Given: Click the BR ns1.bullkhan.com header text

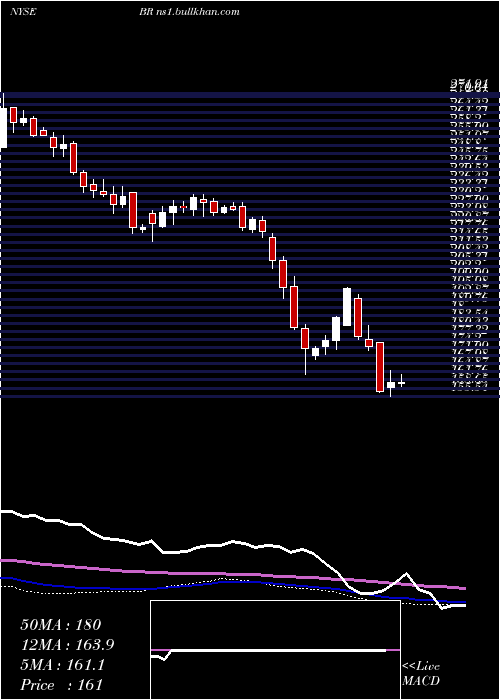Looking at the screenshot, I should coord(189,12).
